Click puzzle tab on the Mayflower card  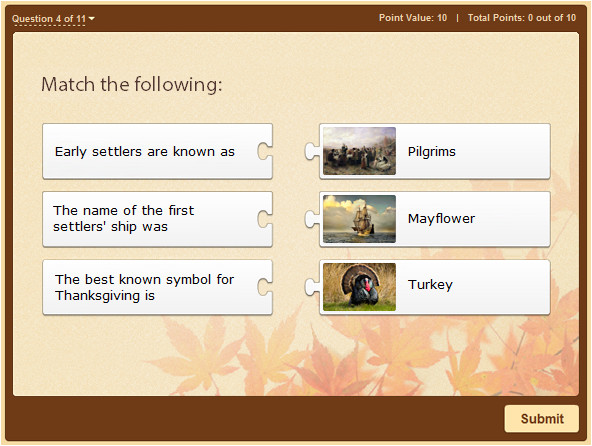[x=312, y=219]
